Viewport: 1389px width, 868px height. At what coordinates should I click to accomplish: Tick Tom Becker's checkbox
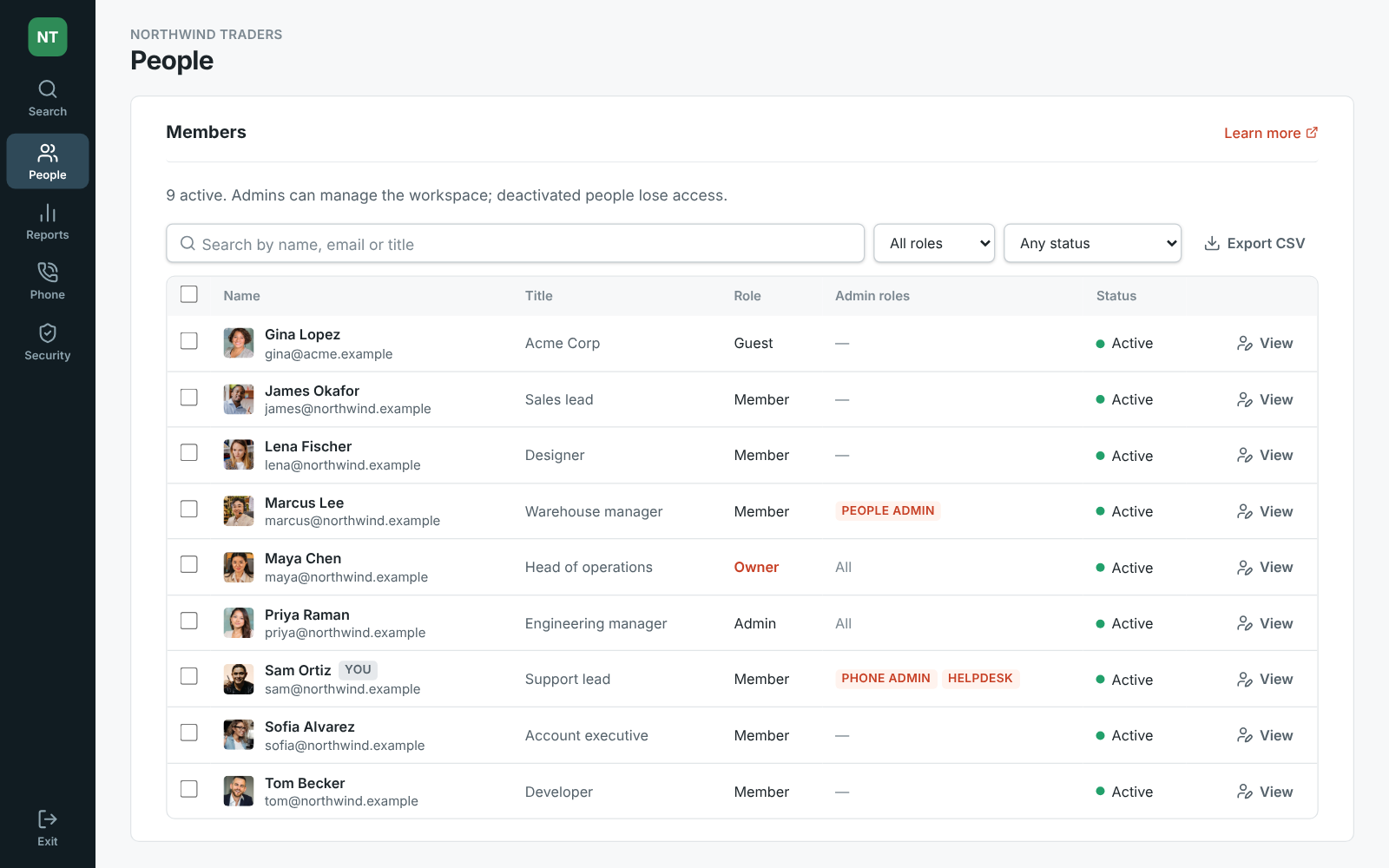point(189,789)
